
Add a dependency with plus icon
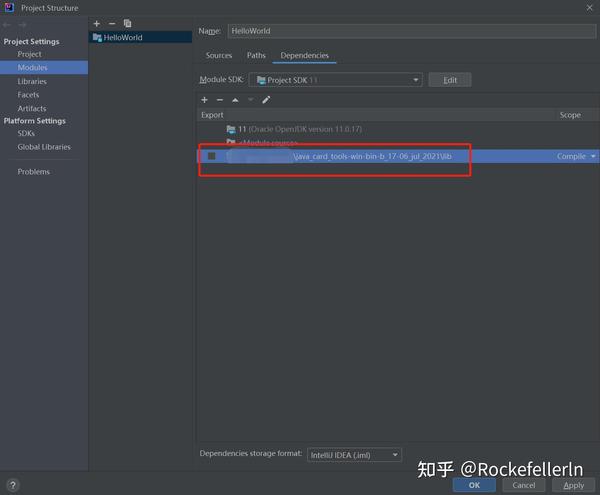204,100
